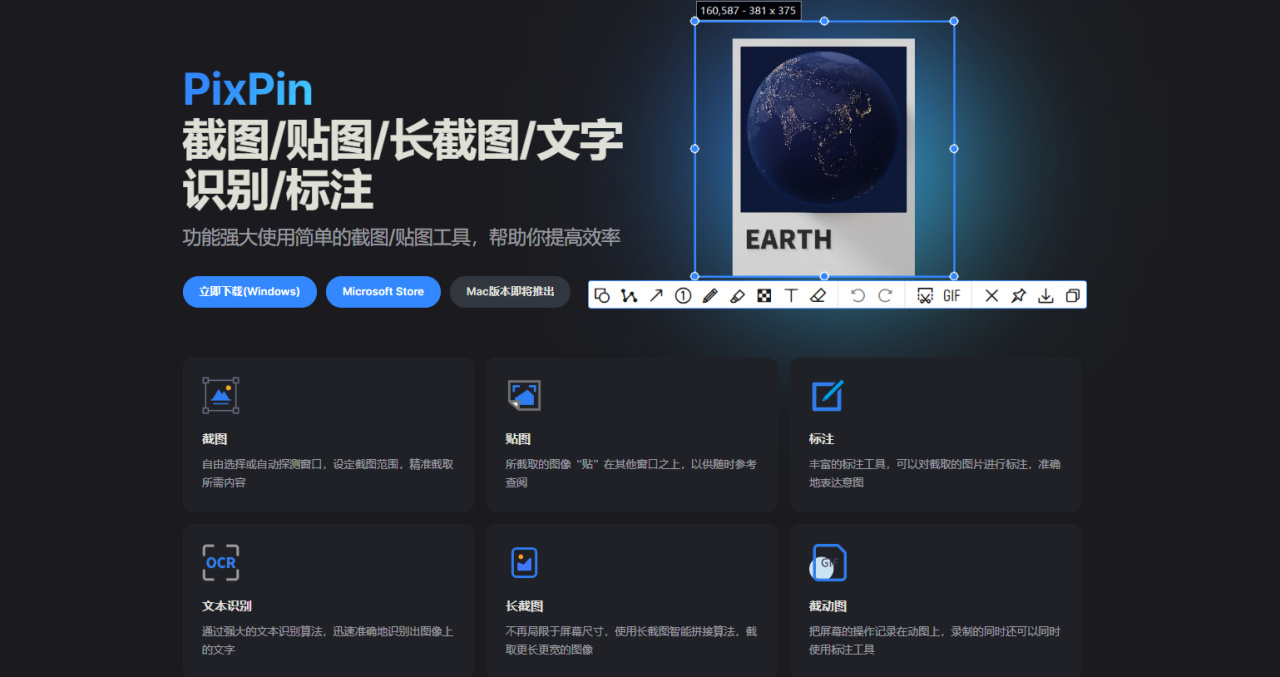Click the 长截图 card title
Viewport: 1280px width, 677px height.
[x=524, y=606]
